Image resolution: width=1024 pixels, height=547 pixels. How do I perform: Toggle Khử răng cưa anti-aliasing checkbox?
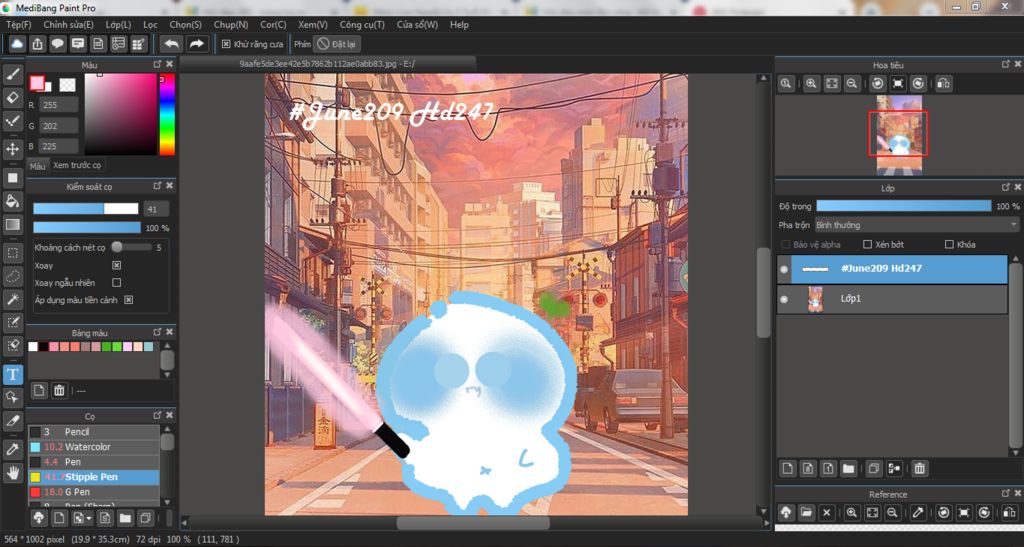[226, 44]
